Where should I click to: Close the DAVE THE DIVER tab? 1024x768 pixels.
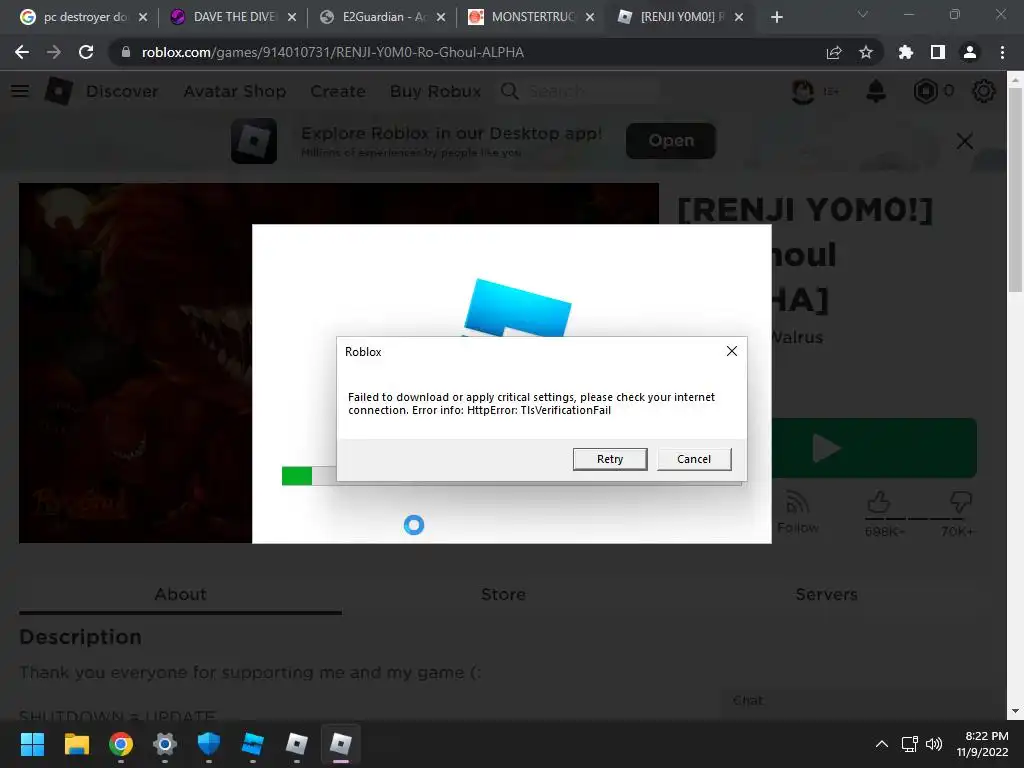click(292, 17)
